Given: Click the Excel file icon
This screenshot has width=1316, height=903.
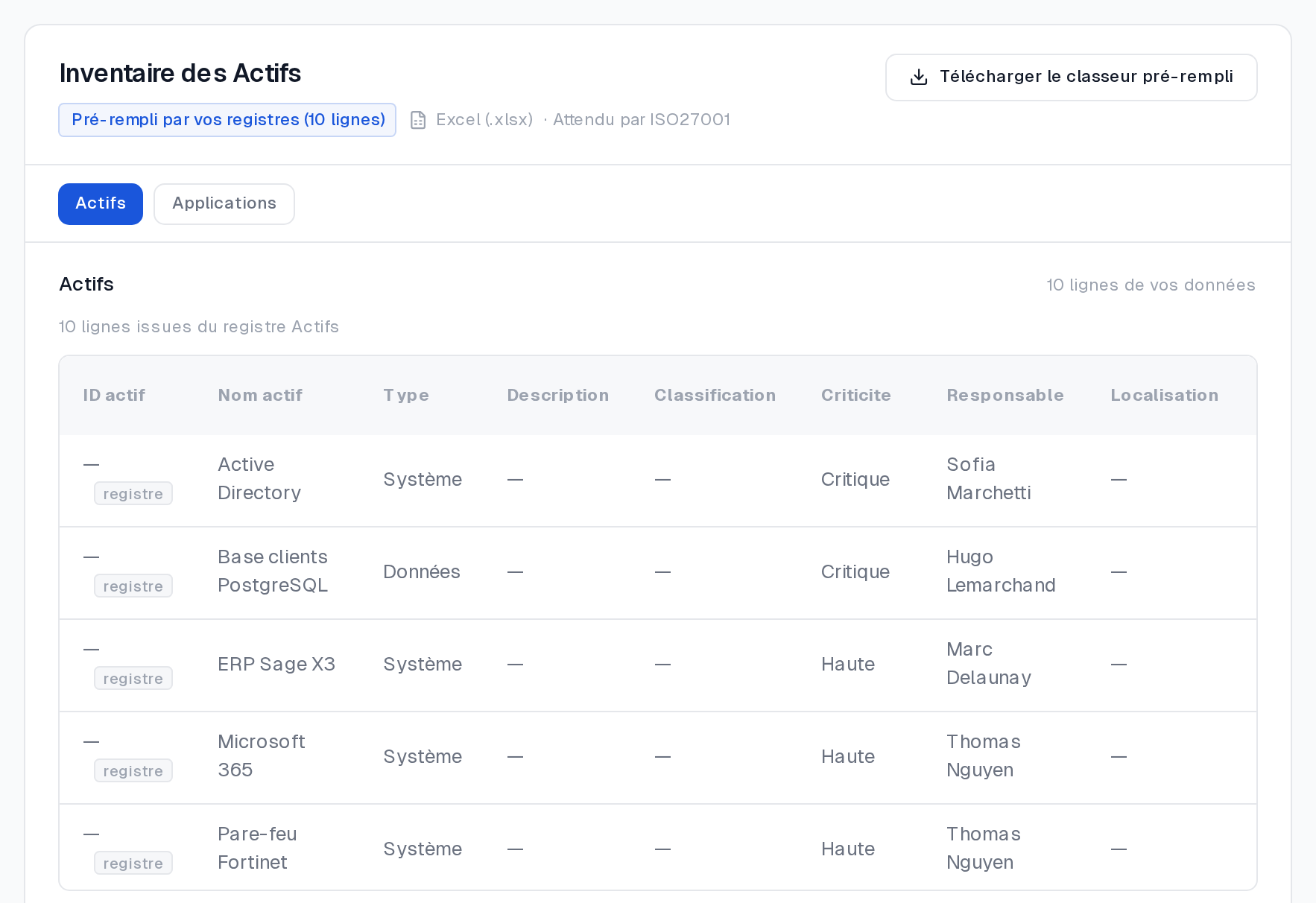Looking at the screenshot, I should (418, 120).
